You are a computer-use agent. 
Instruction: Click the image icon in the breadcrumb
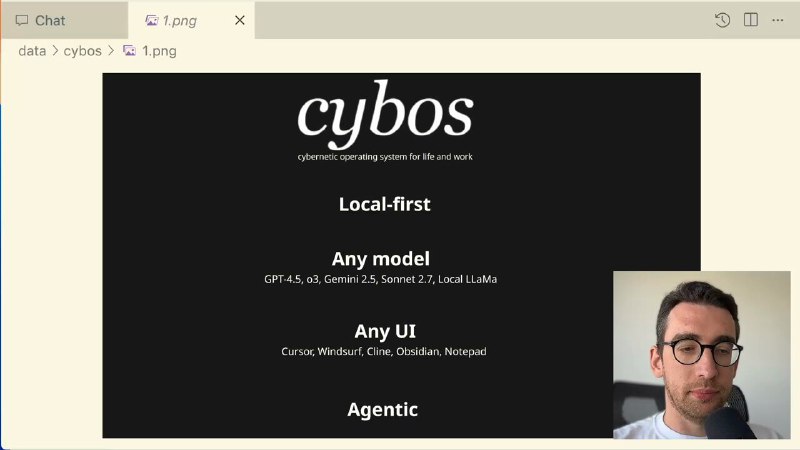[x=130, y=51]
